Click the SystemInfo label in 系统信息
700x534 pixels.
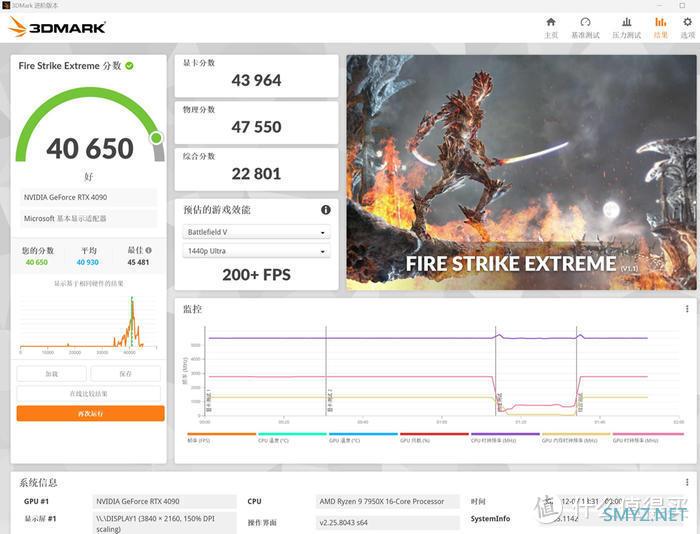490,519
